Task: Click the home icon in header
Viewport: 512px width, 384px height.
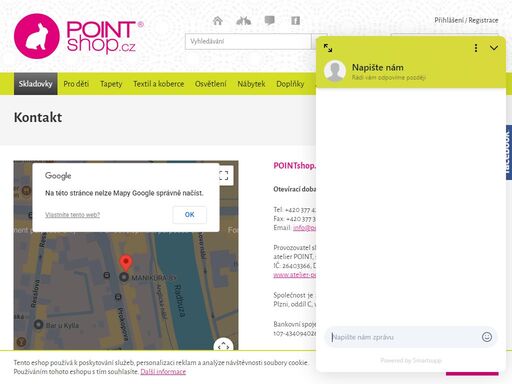Action: pos(218,21)
